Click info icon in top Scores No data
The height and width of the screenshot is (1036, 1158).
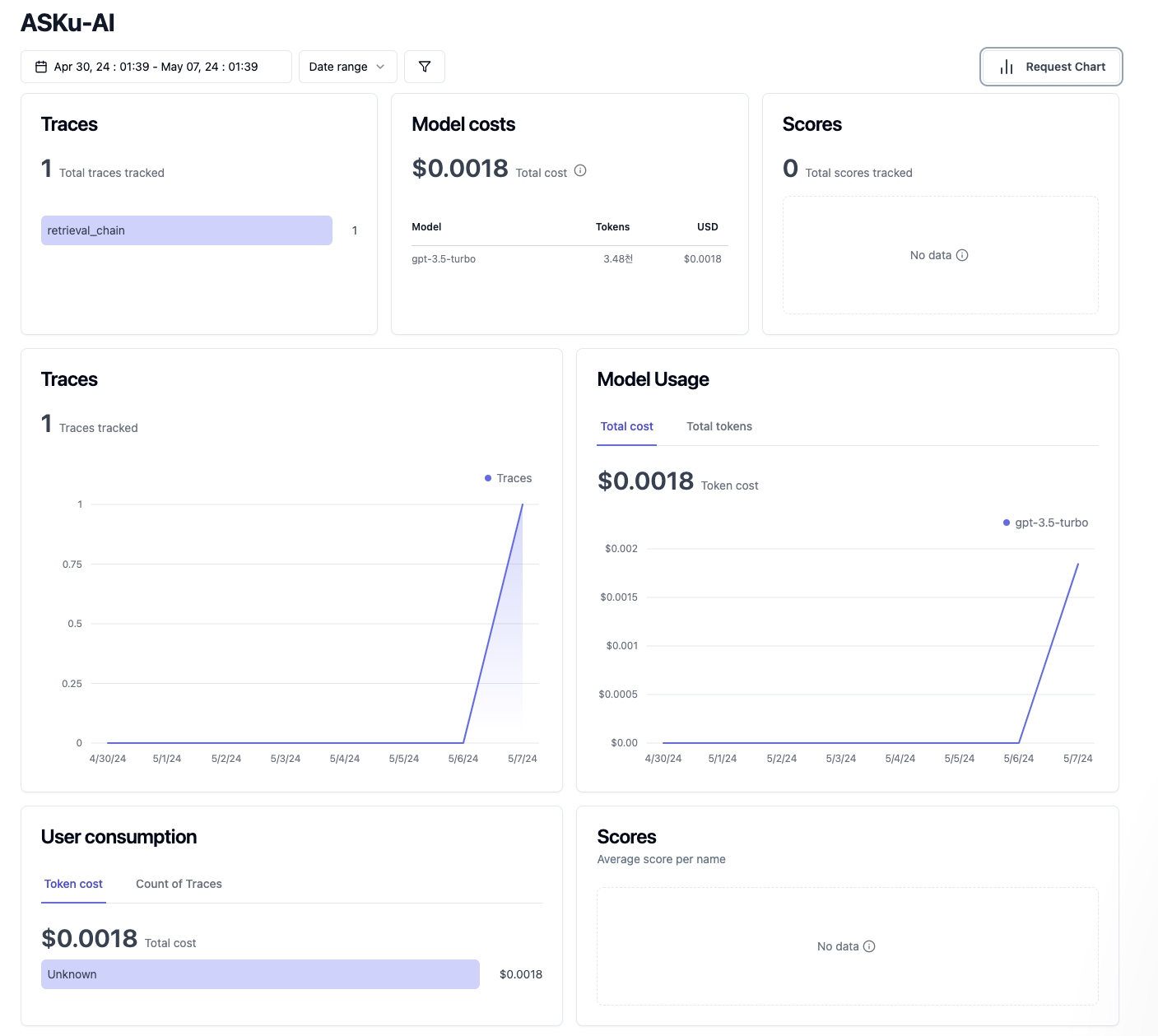point(962,255)
